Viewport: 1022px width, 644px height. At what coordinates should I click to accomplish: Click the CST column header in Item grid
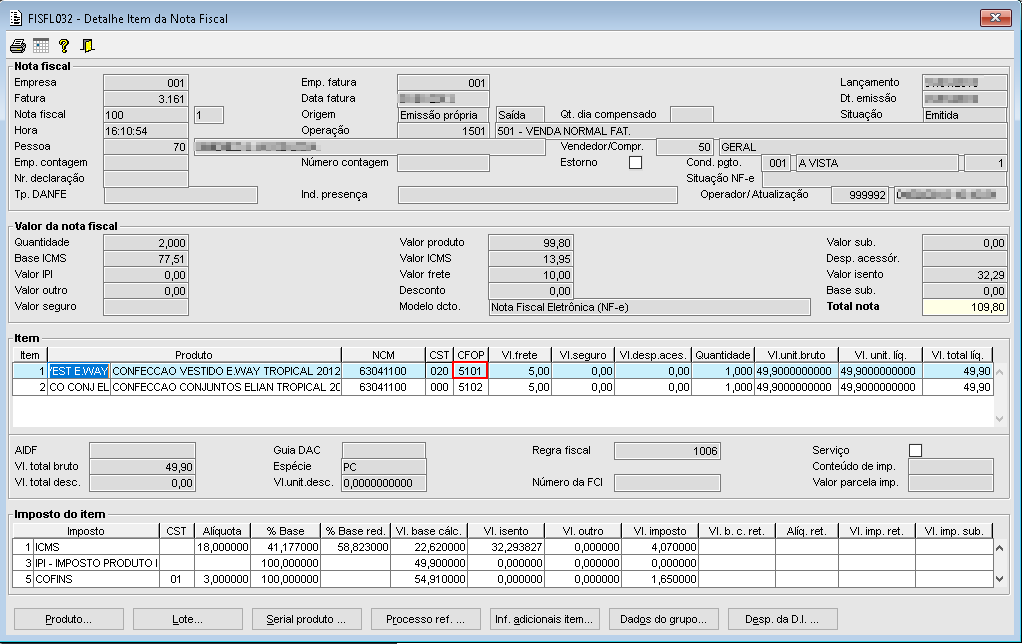[439, 355]
